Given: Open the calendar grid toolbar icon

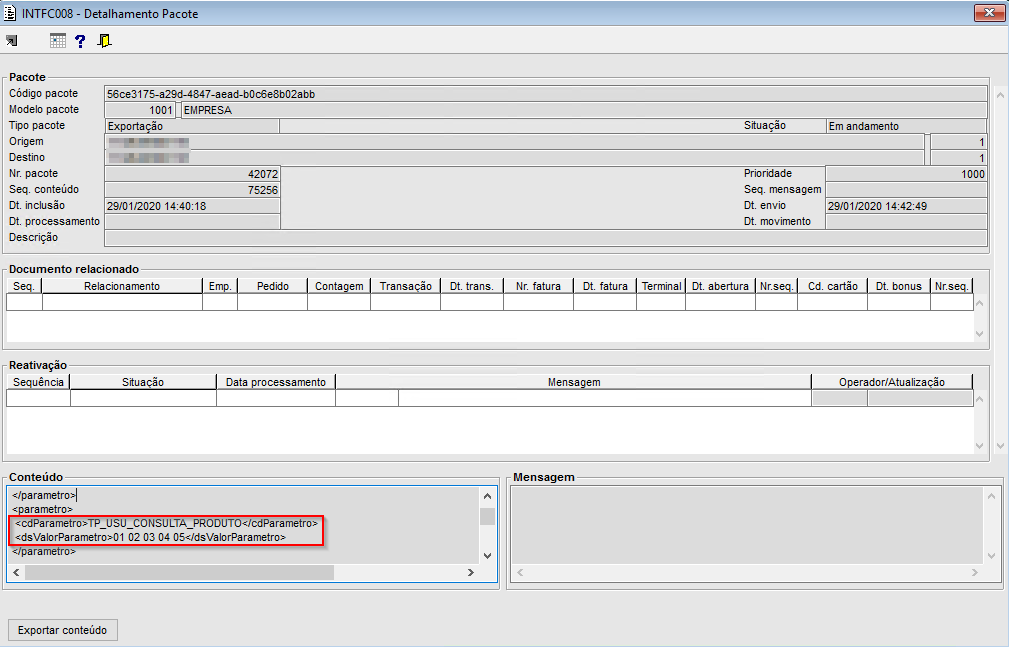Looking at the screenshot, I should click(x=57, y=41).
